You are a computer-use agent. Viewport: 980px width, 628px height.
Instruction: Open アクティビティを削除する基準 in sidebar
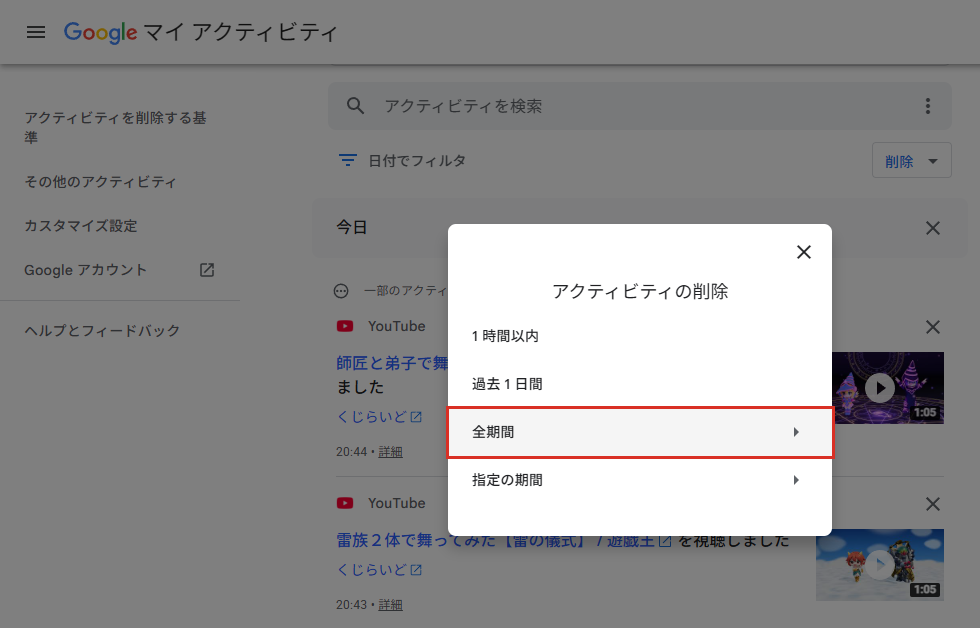(x=116, y=127)
